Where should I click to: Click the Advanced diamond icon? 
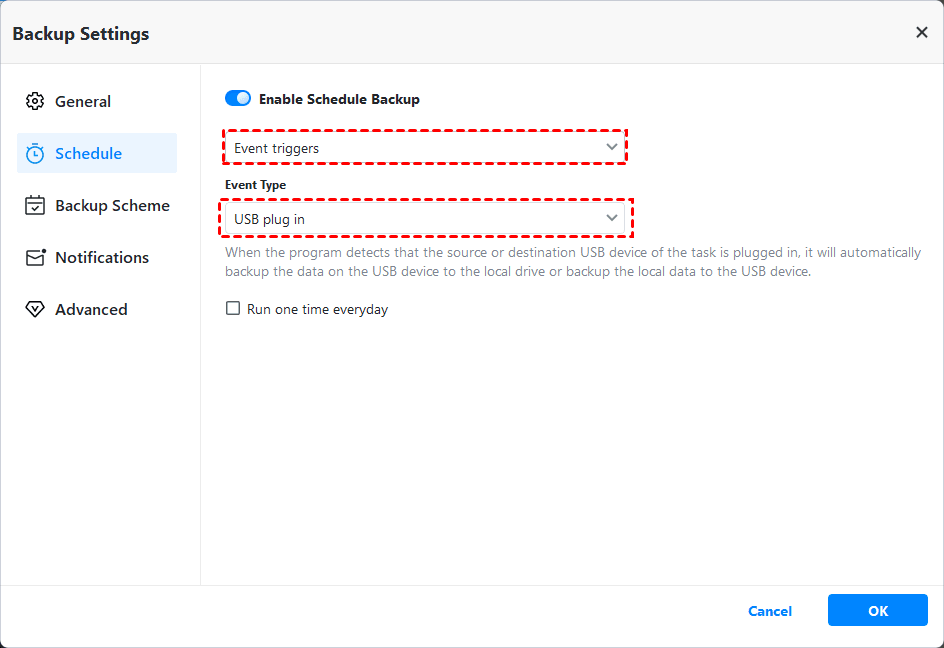(x=35, y=309)
